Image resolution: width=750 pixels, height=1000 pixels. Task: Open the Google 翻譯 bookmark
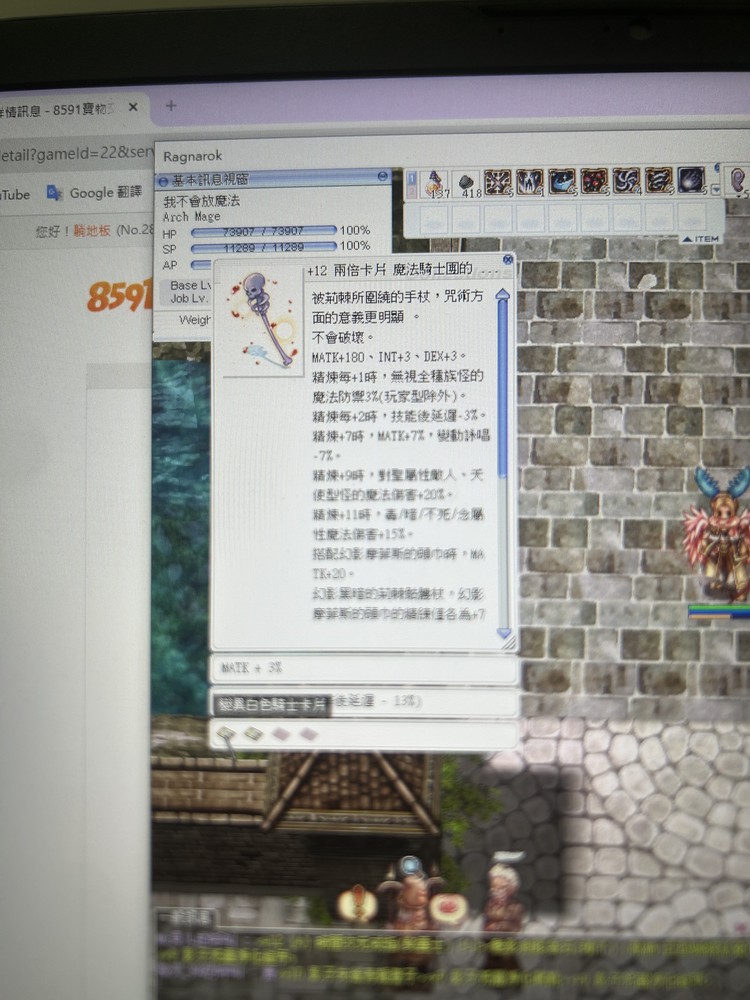pos(94,193)
